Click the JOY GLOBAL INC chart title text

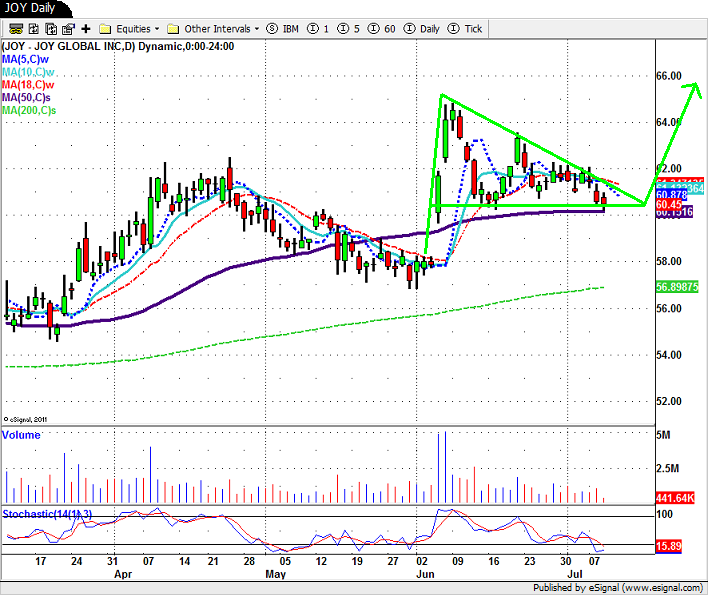(x=118, y=46)
